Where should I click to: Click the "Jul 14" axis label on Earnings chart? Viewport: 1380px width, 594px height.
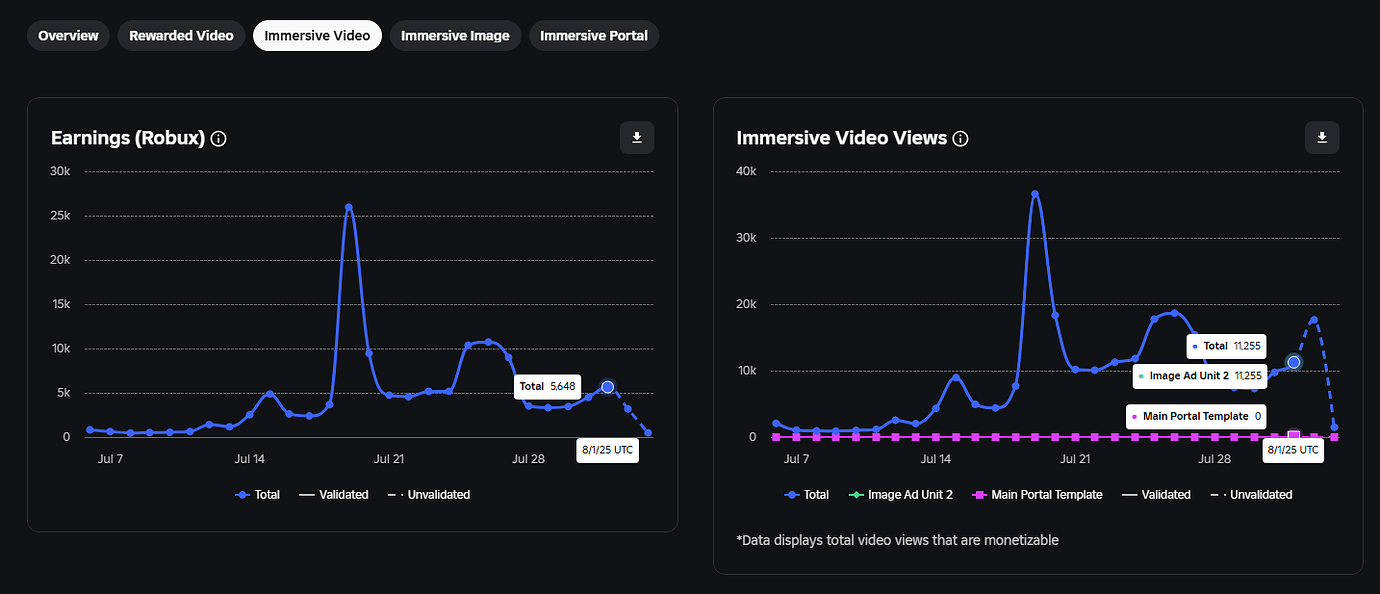(x=249, y=459)
